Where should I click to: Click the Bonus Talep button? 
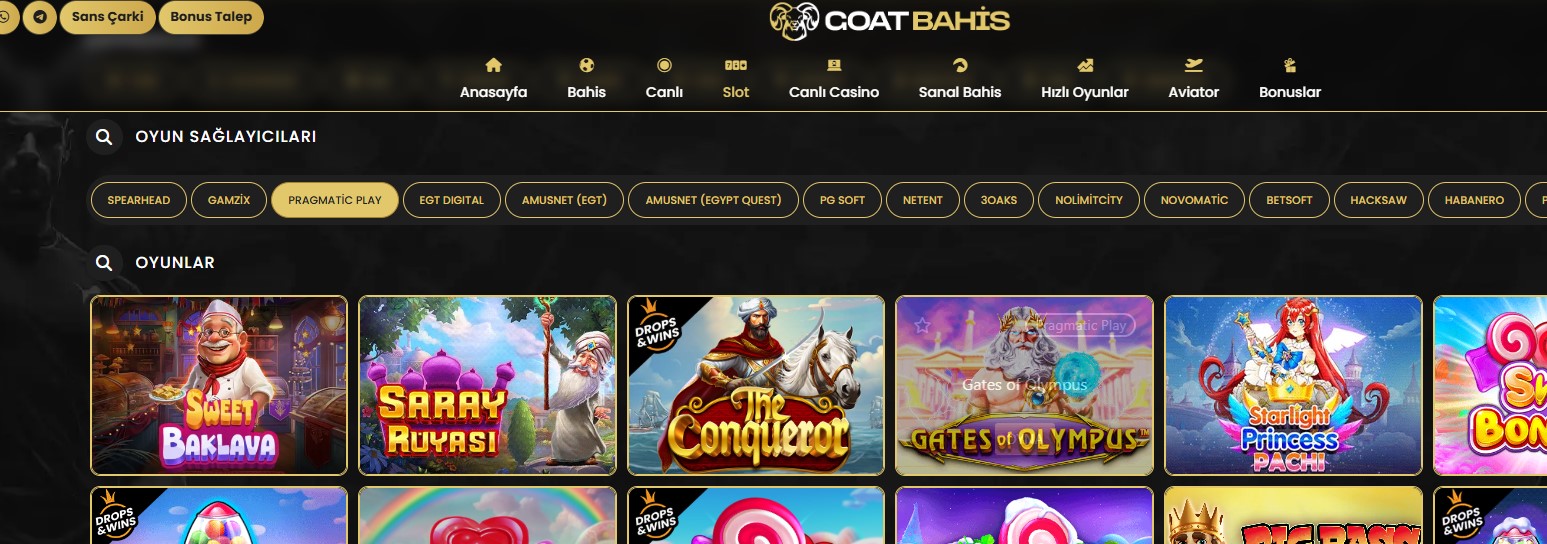click(211, 17)
